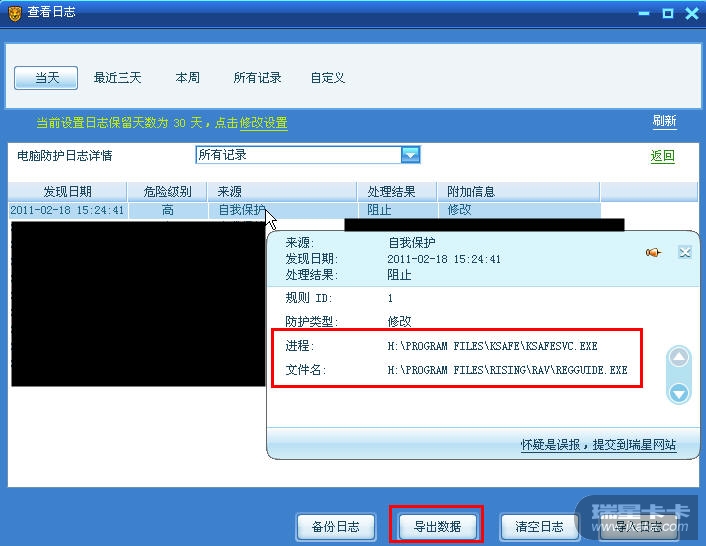Sort by 来源 column header
This screenshot has width=706, height=546.
(x=282, y=192)
